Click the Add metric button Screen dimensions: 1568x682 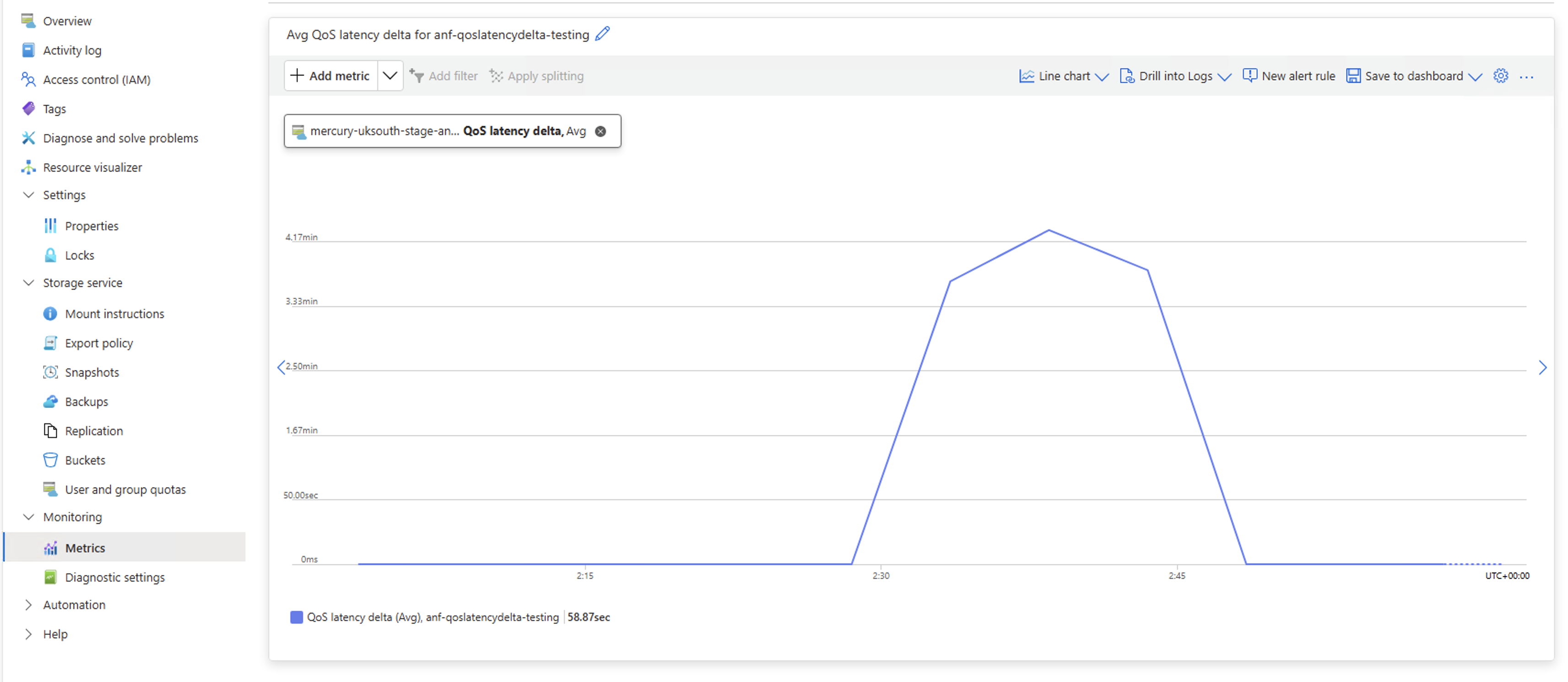331,76
